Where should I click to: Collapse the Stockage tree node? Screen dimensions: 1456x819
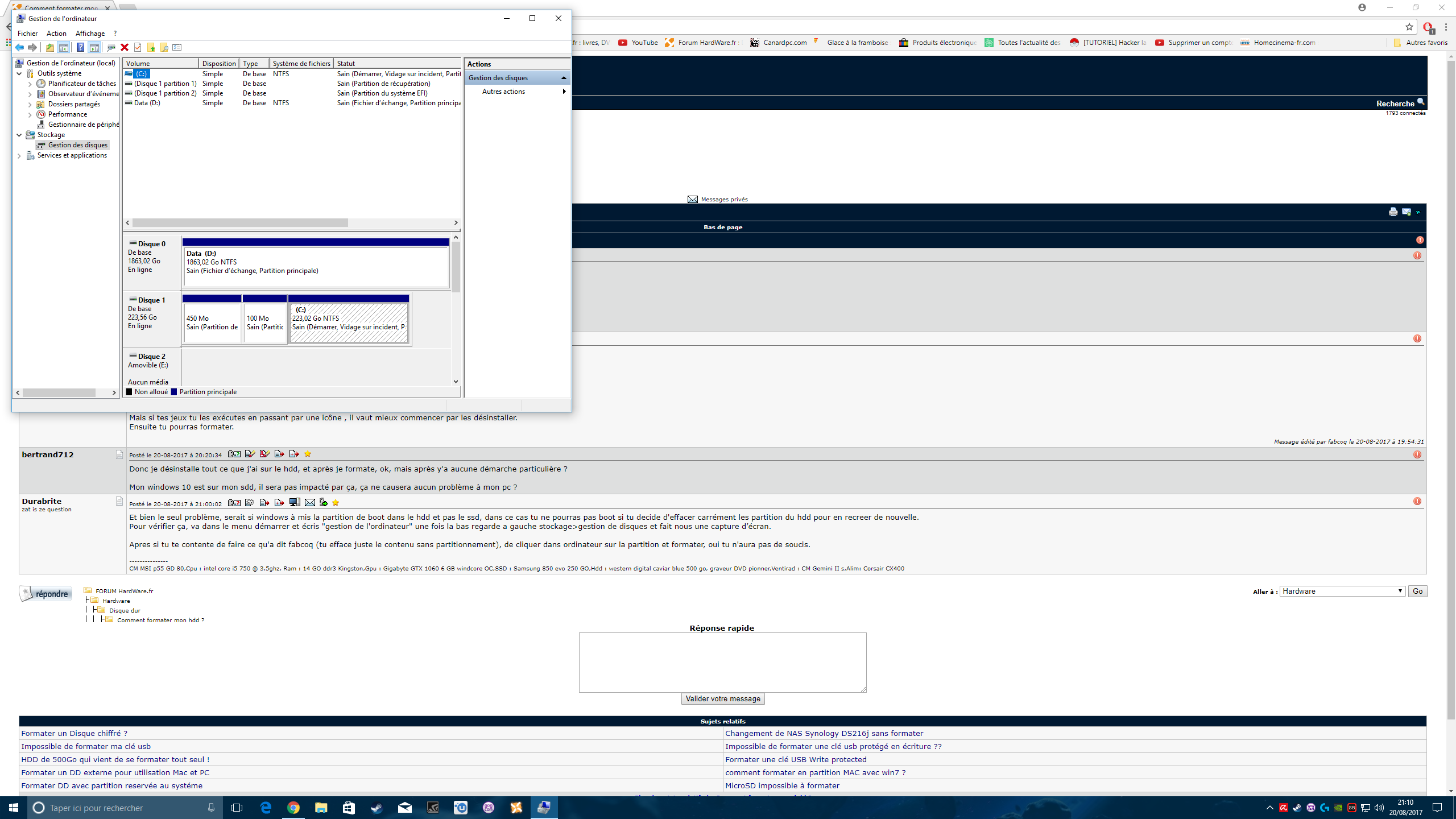19,135
